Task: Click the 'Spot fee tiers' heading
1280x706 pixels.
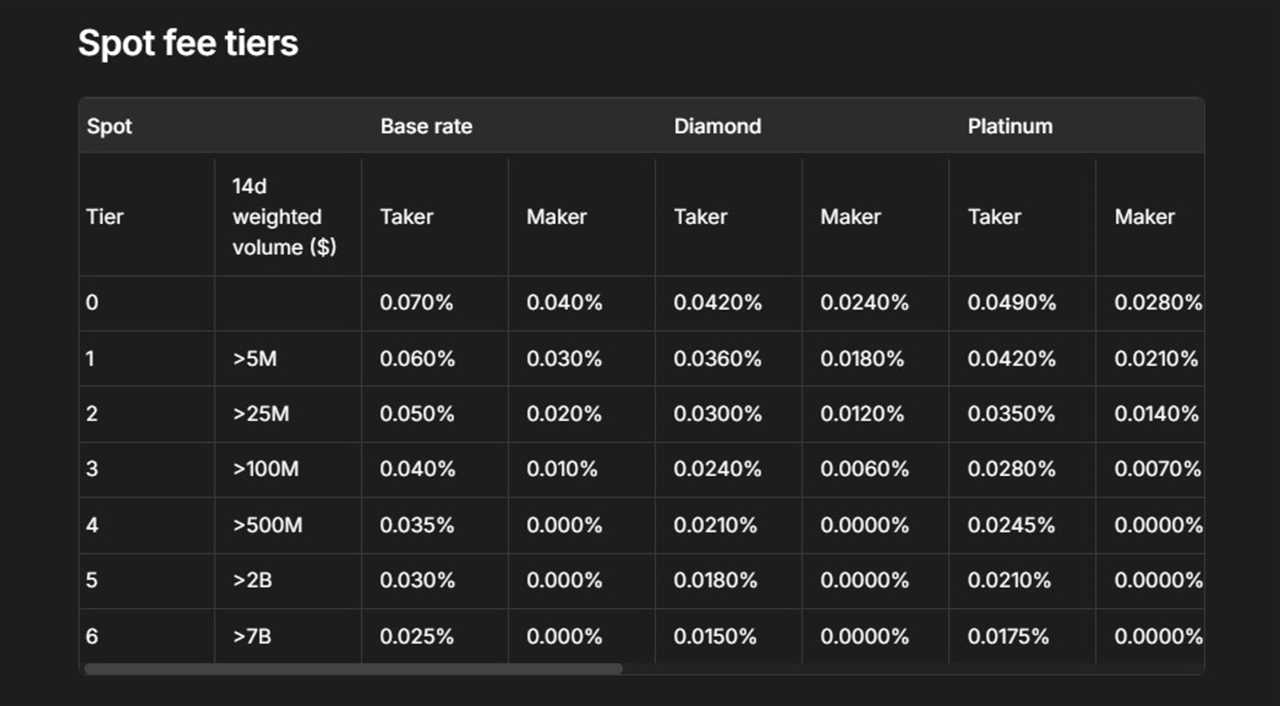Action: (x=188, y=44)
